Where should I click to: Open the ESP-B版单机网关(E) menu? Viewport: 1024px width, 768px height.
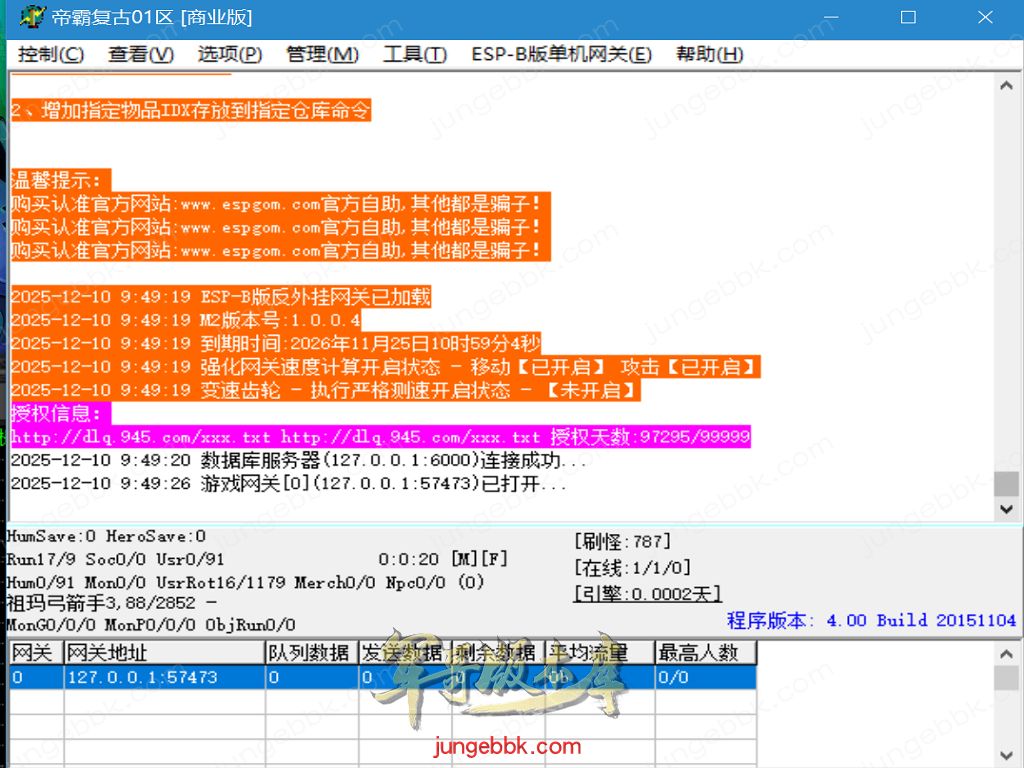(x=561, y=54)
